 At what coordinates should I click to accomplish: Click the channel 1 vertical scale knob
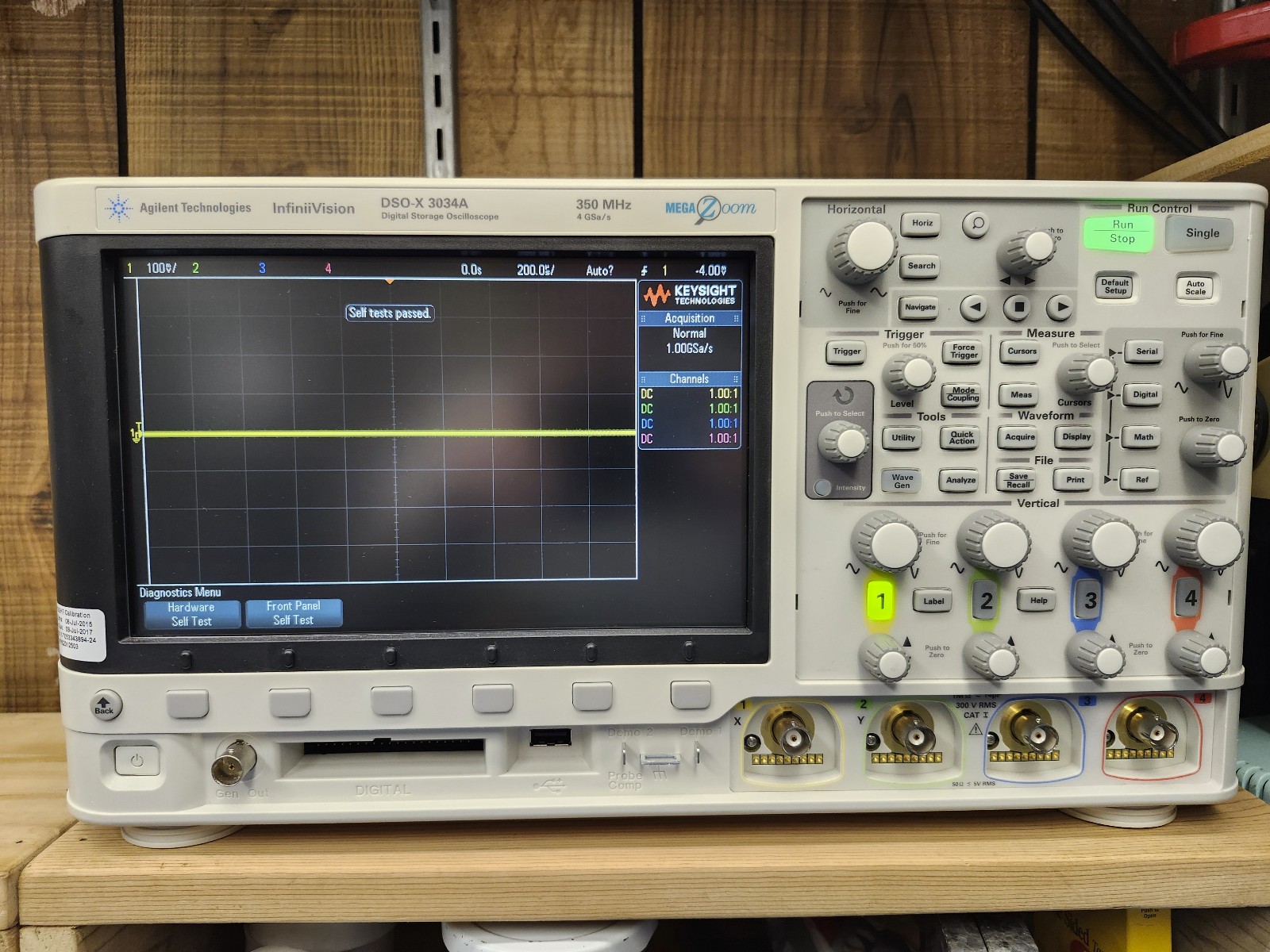(x=887, y=543)
